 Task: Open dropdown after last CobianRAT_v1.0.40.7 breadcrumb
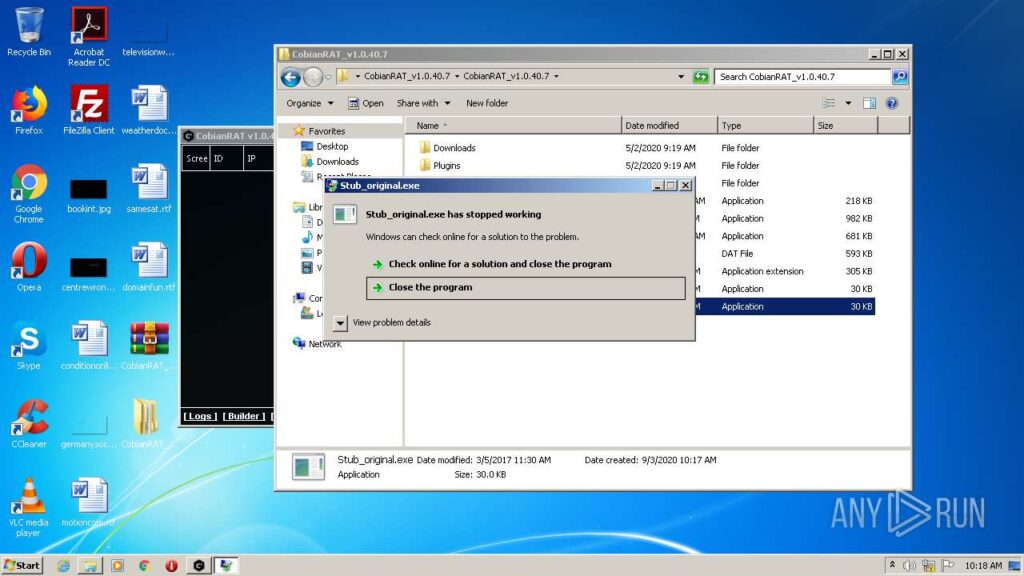(556, 76)
